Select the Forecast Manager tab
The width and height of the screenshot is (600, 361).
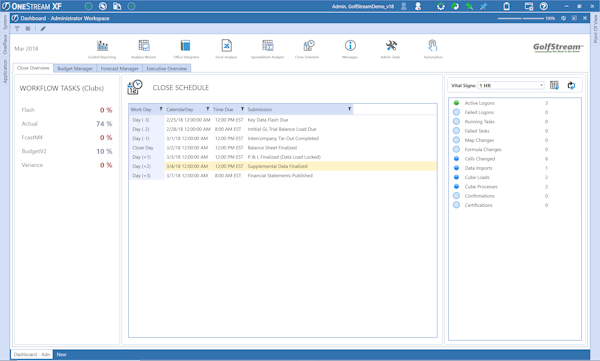pyautogui.click(x=119, y=69)
